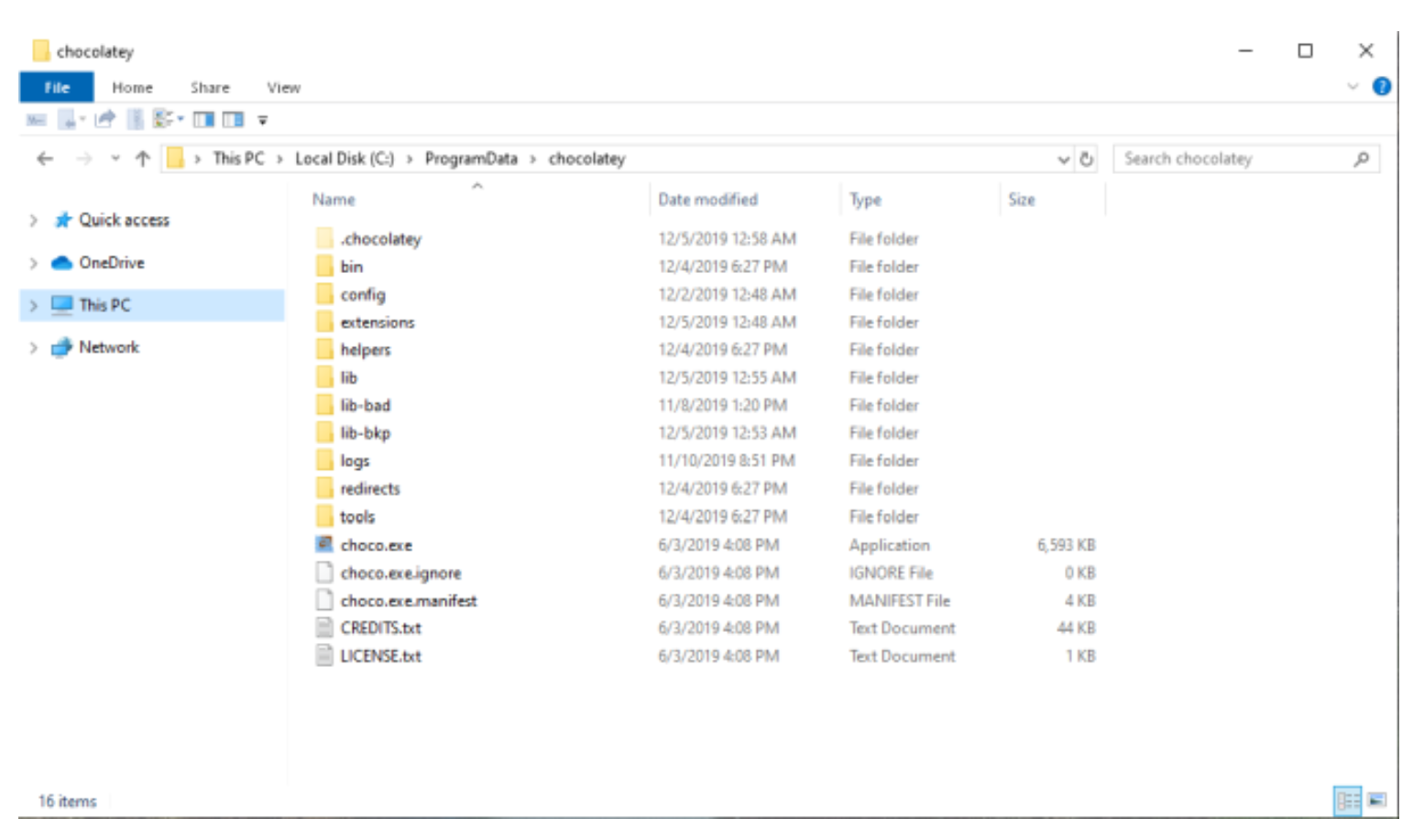Open the View ribbon tab
Screen dimensions: 1424x840
pyautogui.click(x=283, y=88)
